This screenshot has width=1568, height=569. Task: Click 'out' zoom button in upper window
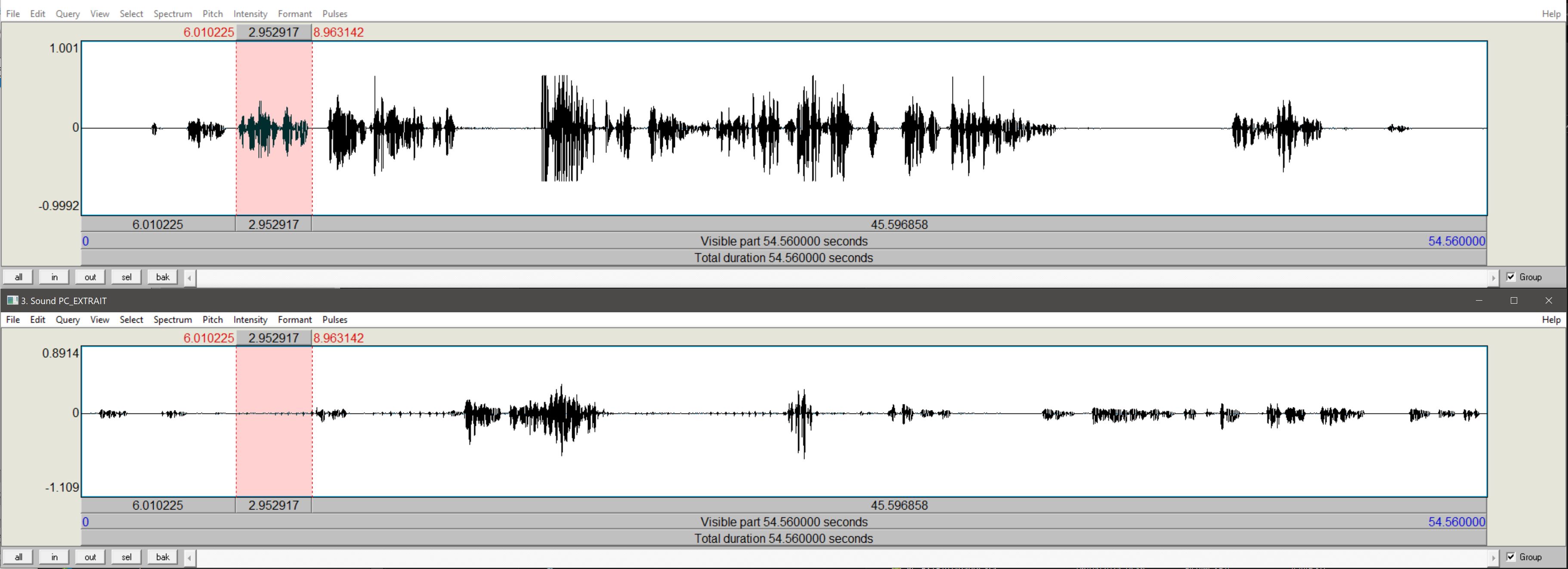click(90, 277)
